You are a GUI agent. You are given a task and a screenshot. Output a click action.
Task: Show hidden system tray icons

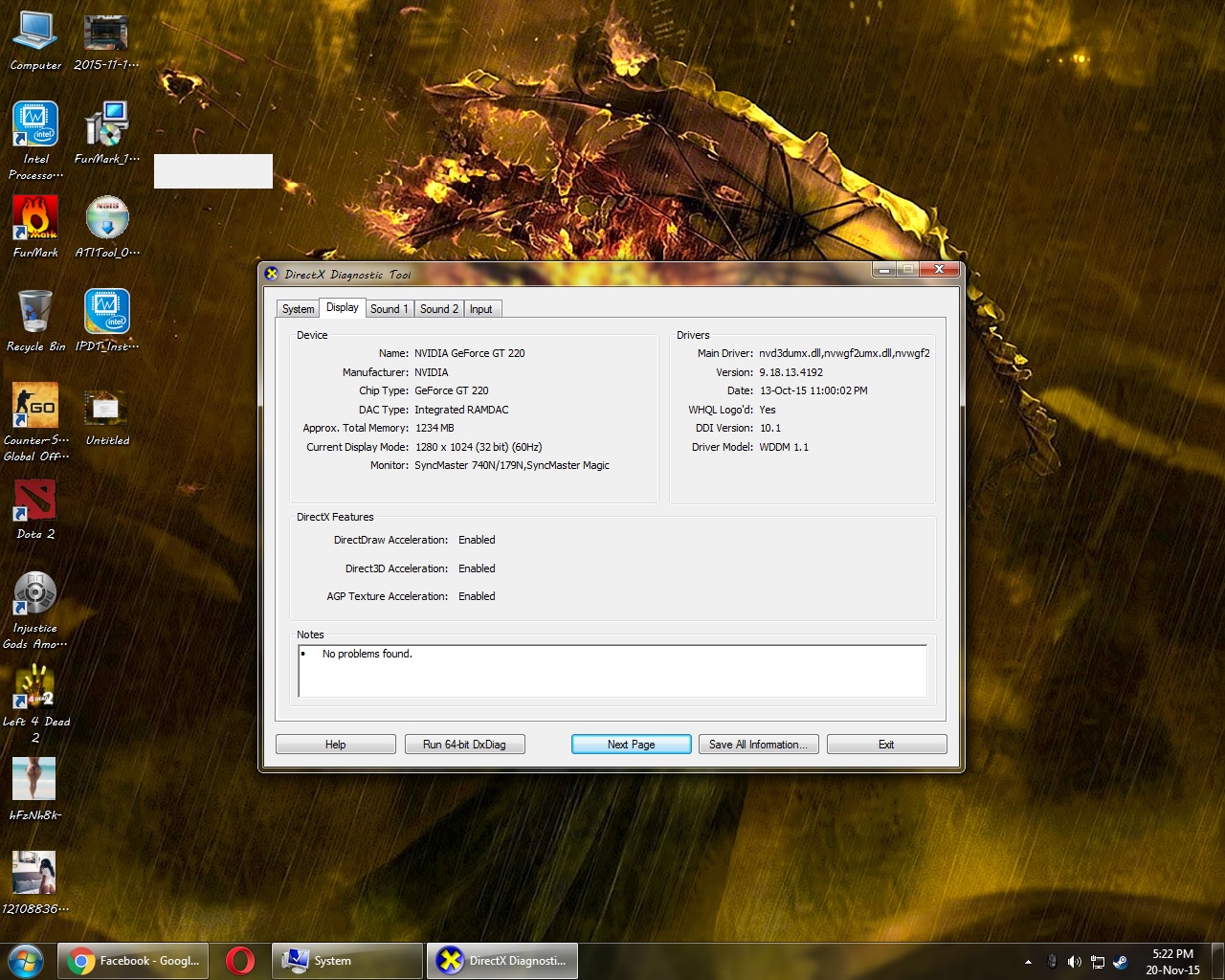click(x=1028, y=962)
